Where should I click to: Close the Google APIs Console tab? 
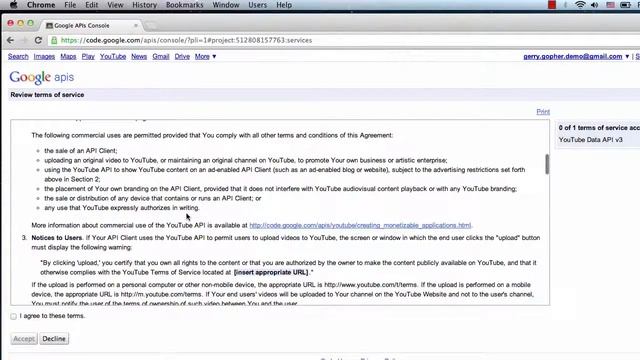136,25
